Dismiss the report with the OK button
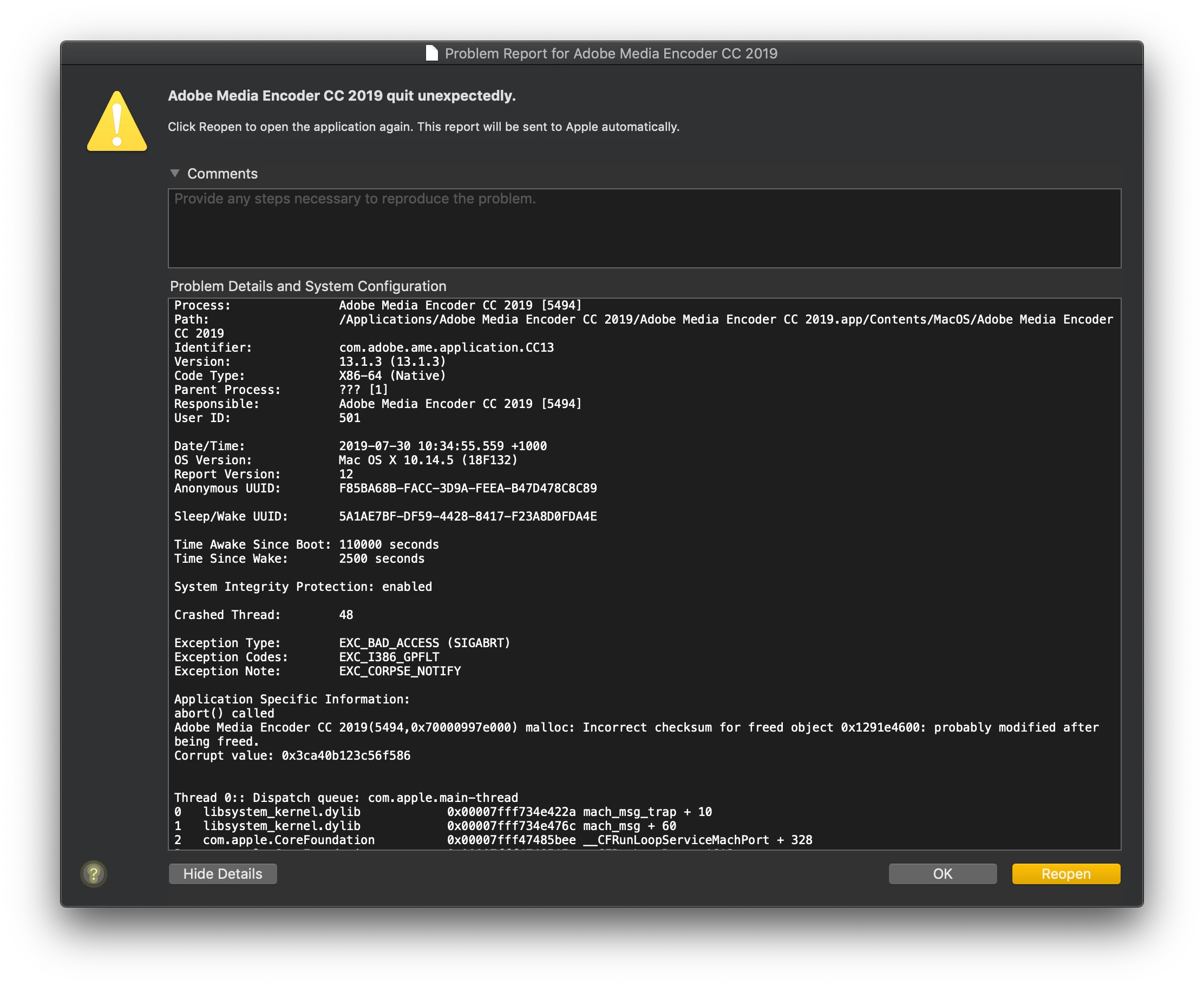 [942, 874]
